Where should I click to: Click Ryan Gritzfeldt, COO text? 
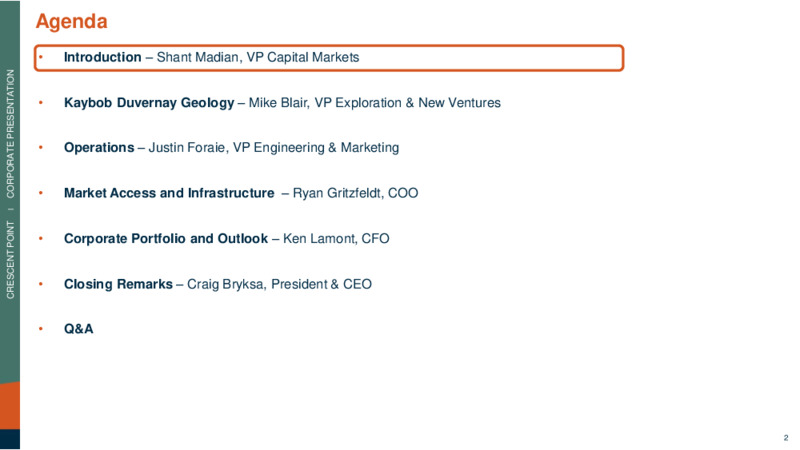pos(355,193)
